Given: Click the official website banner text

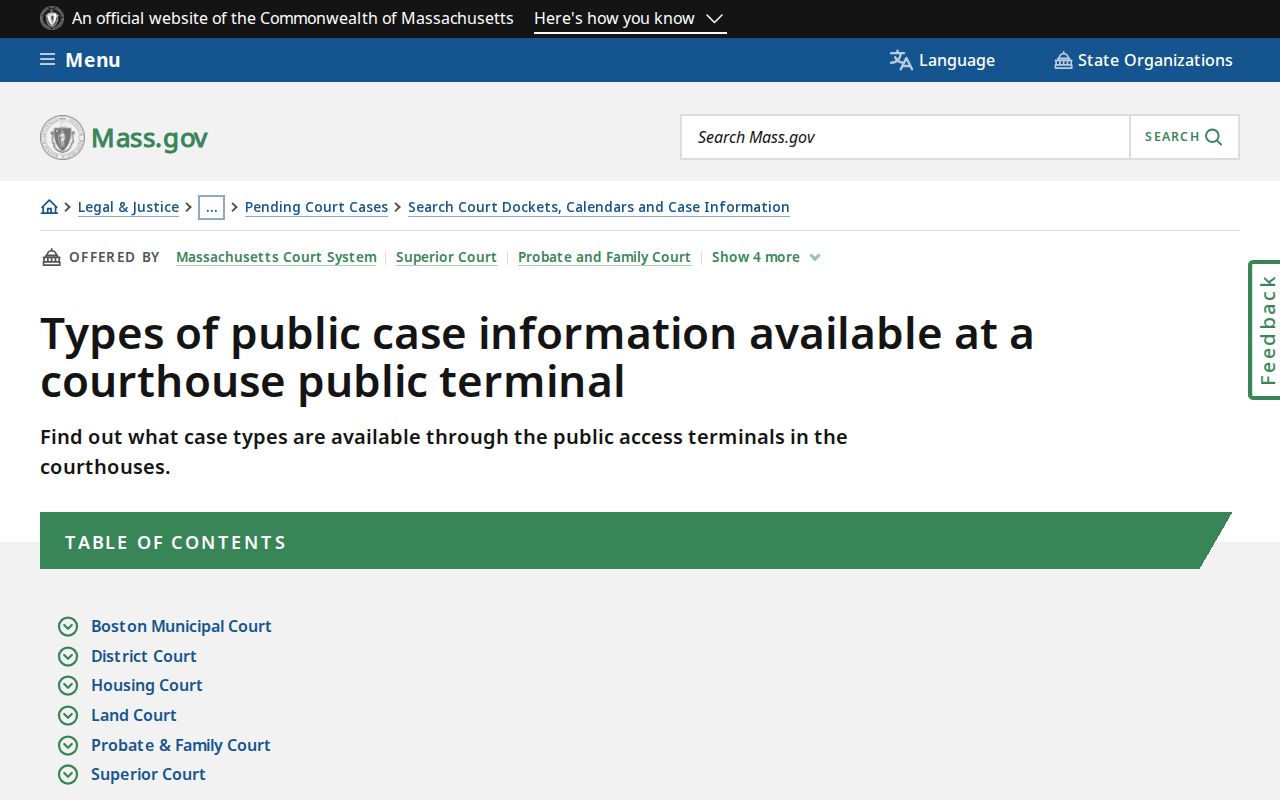Looking at the screenshot, I should (x=293, y=18).
